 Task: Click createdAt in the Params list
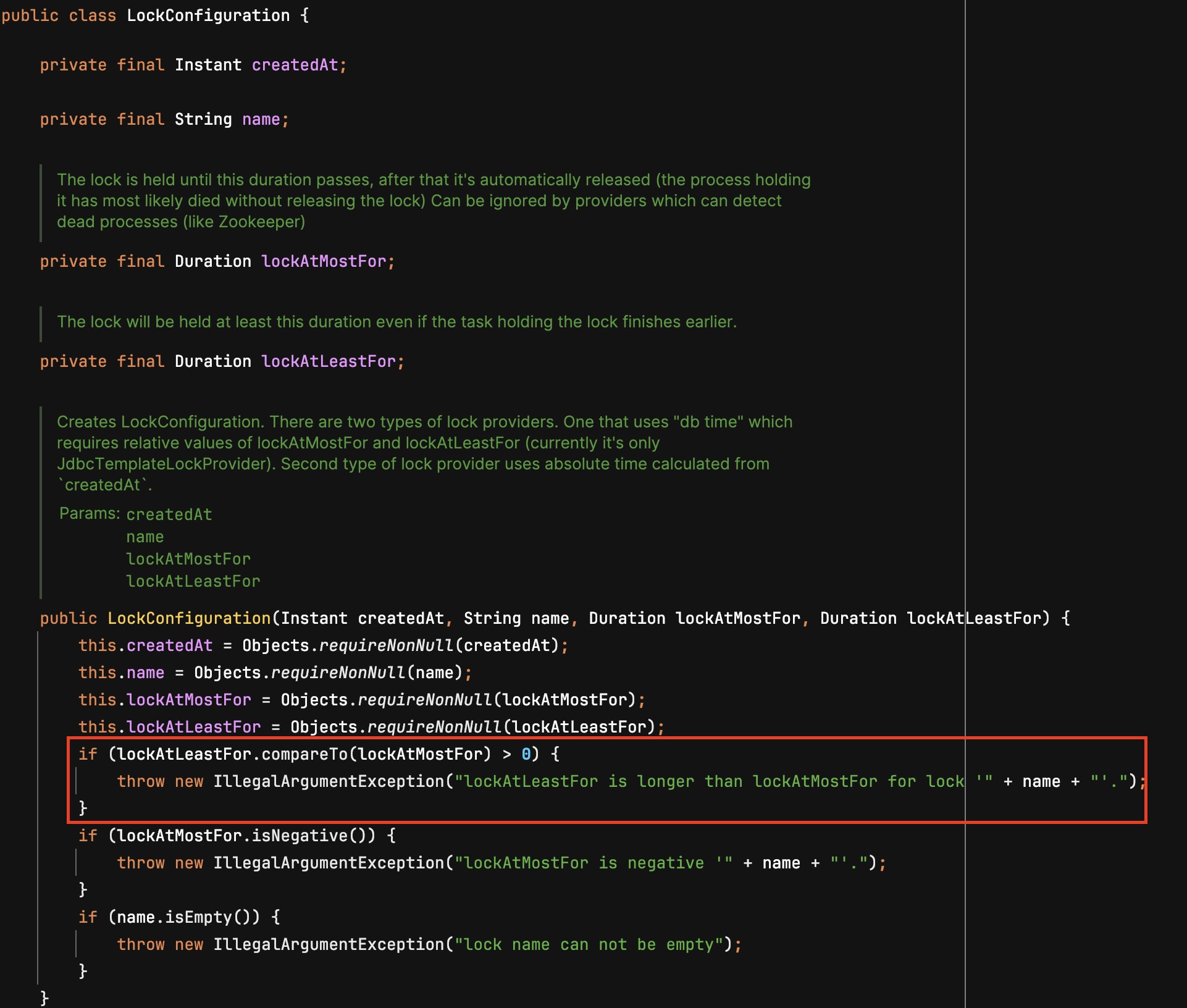169,514
